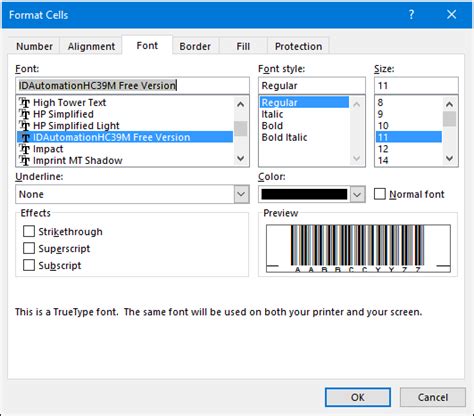Switch to the Border tab
Image resolution: width=474 pixels, height=416 pixels.
(x=195, y=46)
